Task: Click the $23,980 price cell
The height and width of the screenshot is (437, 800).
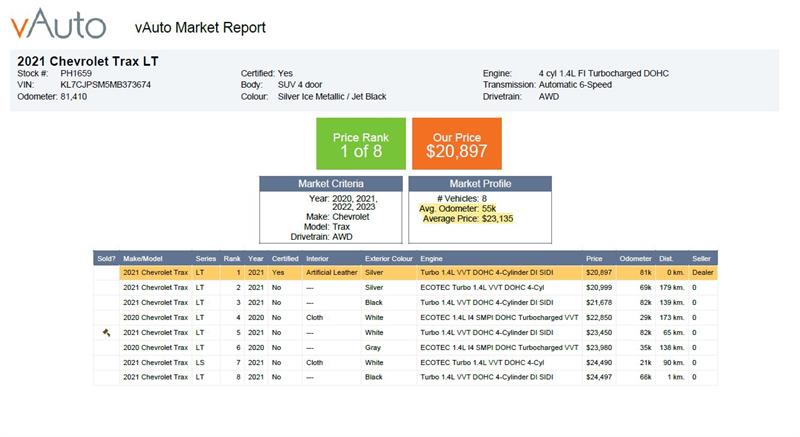Action: coord(599,347)
